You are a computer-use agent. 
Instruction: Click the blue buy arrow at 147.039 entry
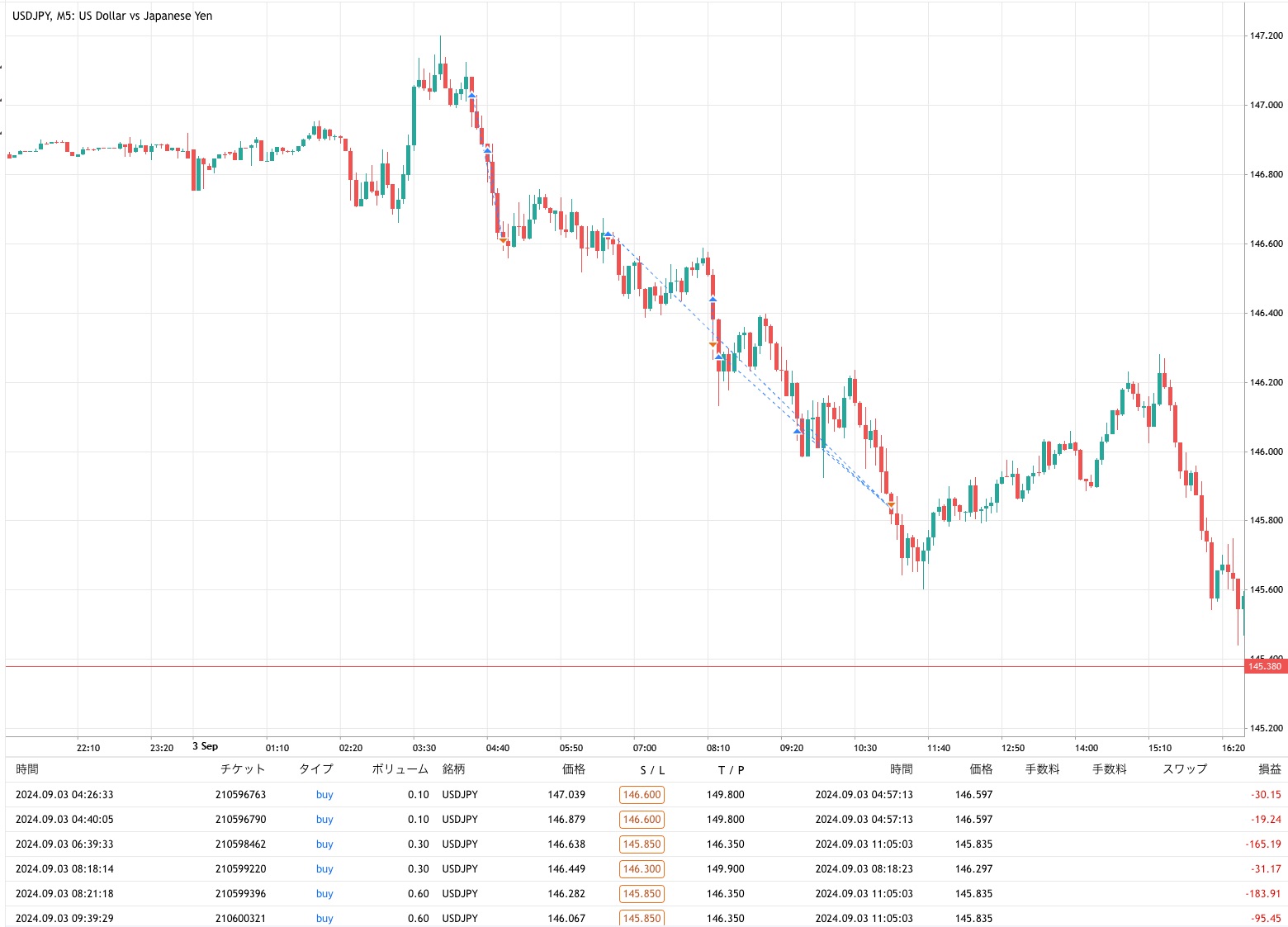pos(471,96)
